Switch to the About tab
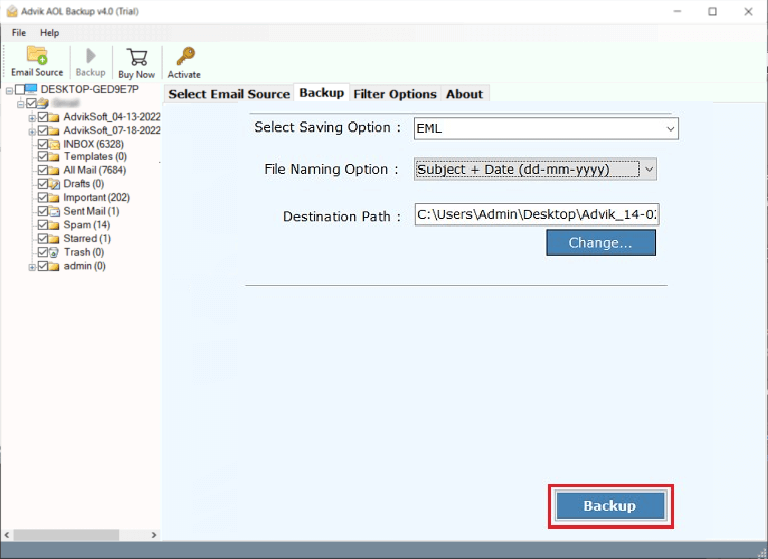This screenshot has width=768, height=559. 464,94
